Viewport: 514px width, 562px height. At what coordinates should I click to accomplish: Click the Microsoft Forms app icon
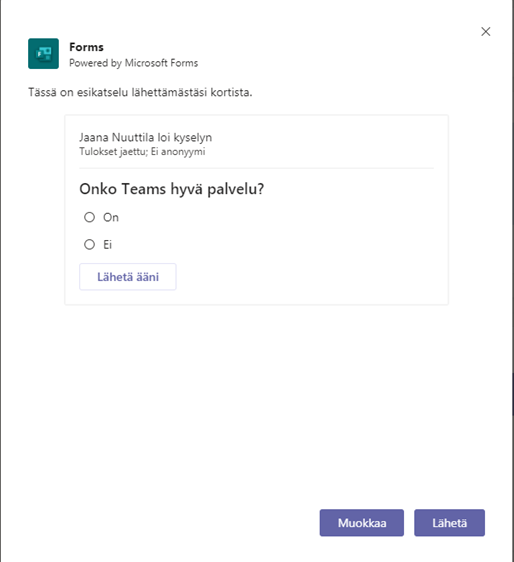coord(43,53)
